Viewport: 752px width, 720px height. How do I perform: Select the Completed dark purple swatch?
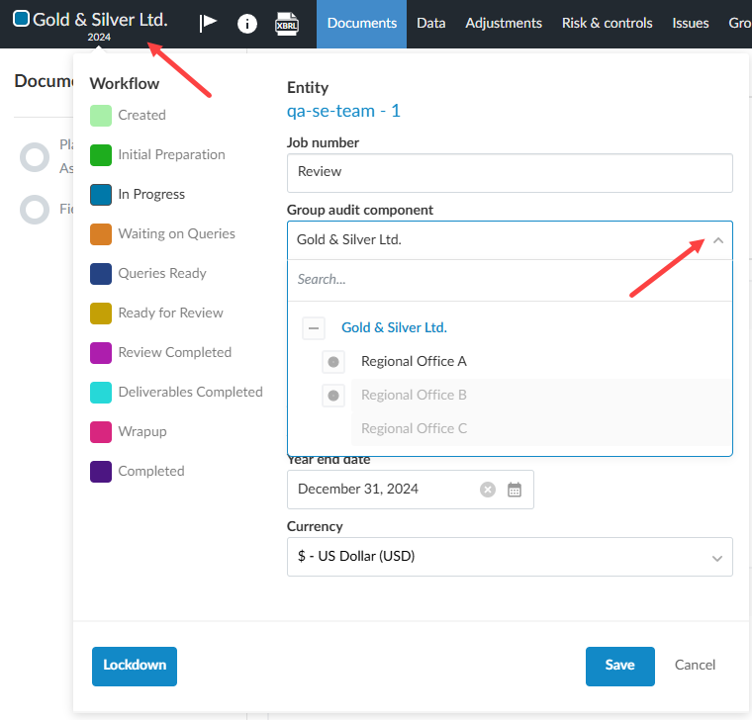click(x=101, y=472)
